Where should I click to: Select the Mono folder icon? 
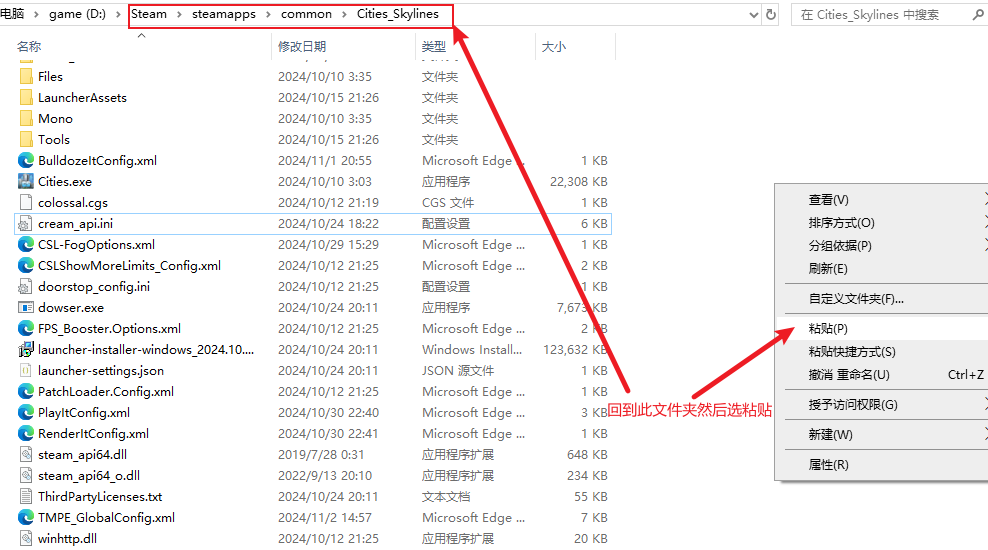(26, 118)
